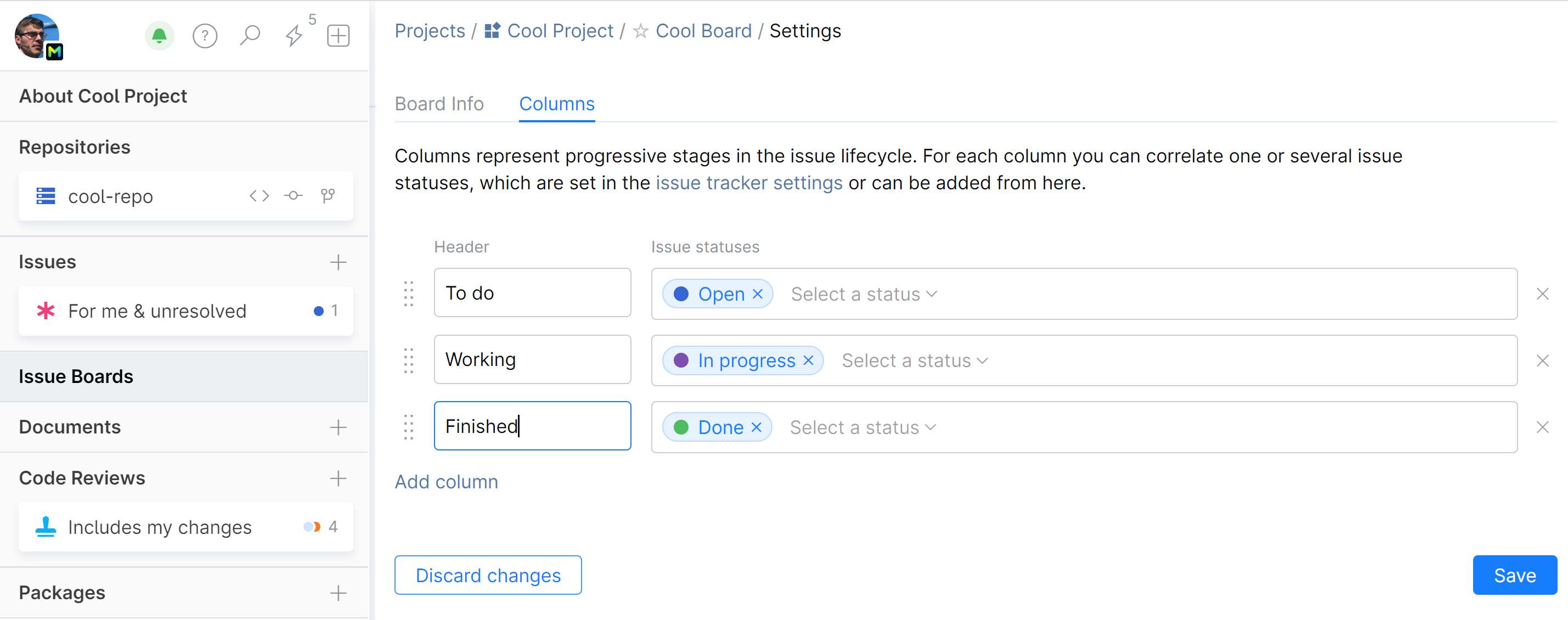
Task: Switch to the Board Info tab
Action: coord(439,104)
